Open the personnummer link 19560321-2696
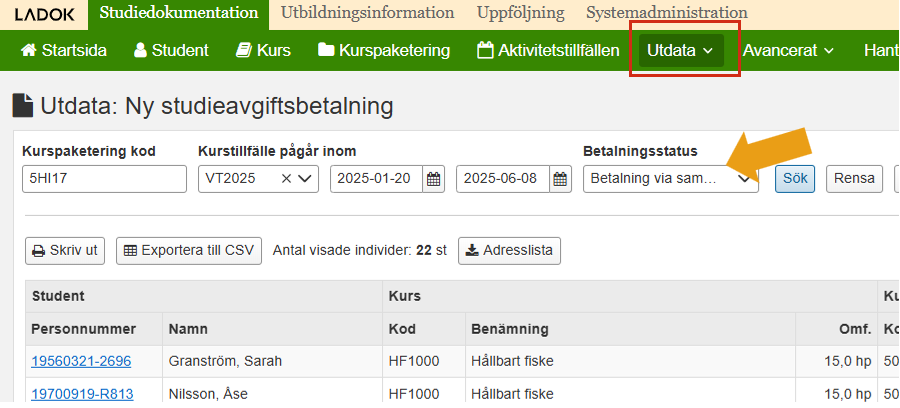Screen dimensions: 900x408 tap(81, 361)
